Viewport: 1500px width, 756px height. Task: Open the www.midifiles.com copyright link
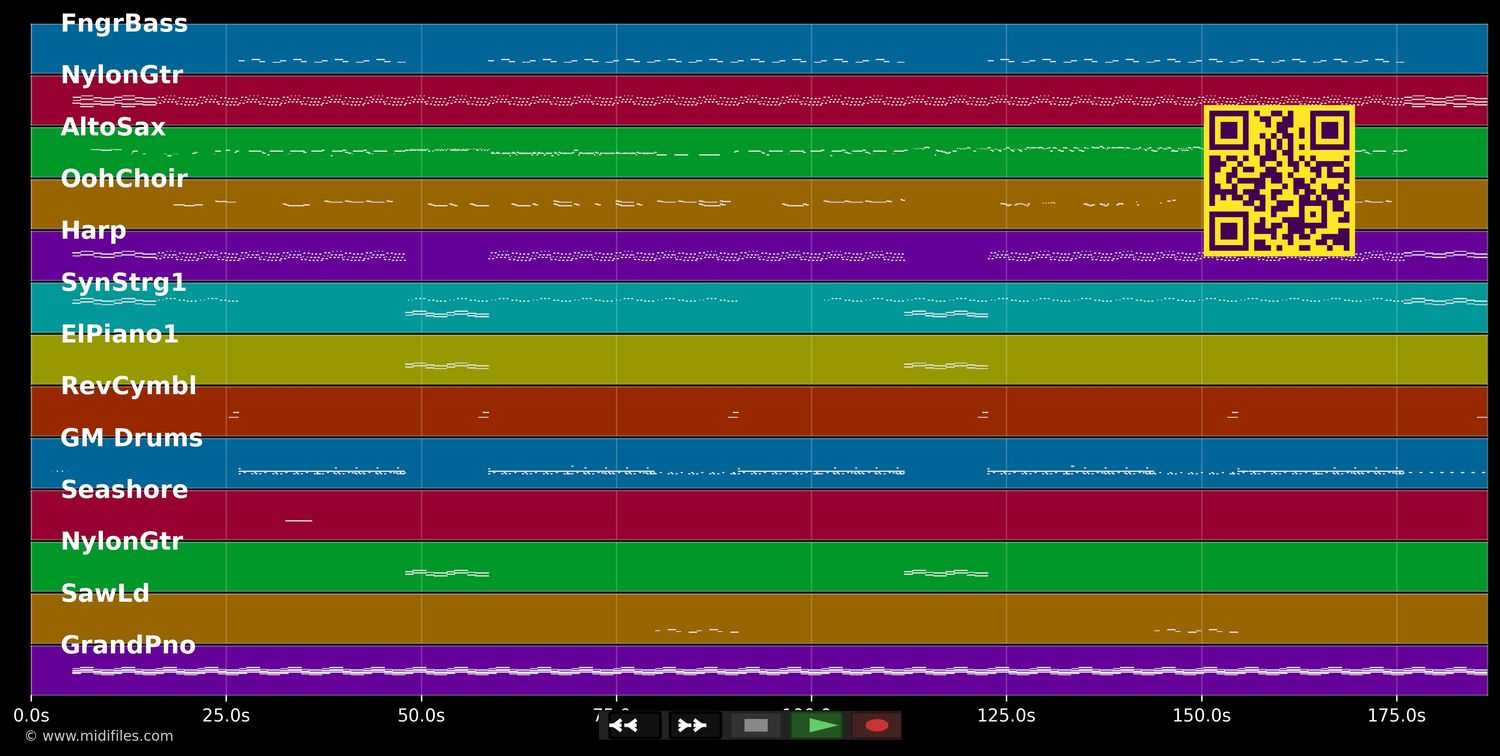(98, 737)
